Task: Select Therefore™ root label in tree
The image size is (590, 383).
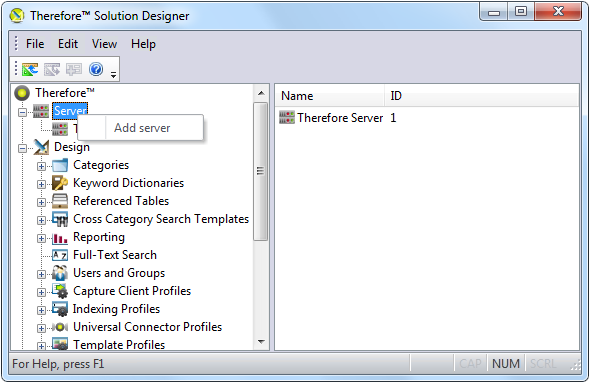Action: (65, 93)
